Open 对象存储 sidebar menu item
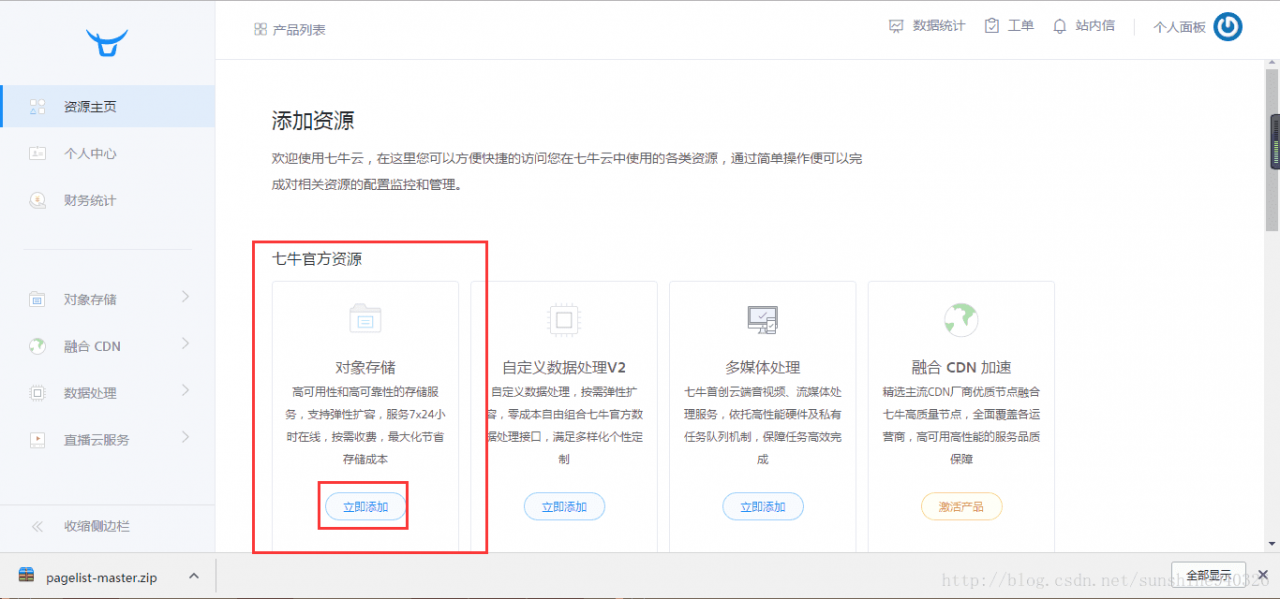 coord(107,299)
